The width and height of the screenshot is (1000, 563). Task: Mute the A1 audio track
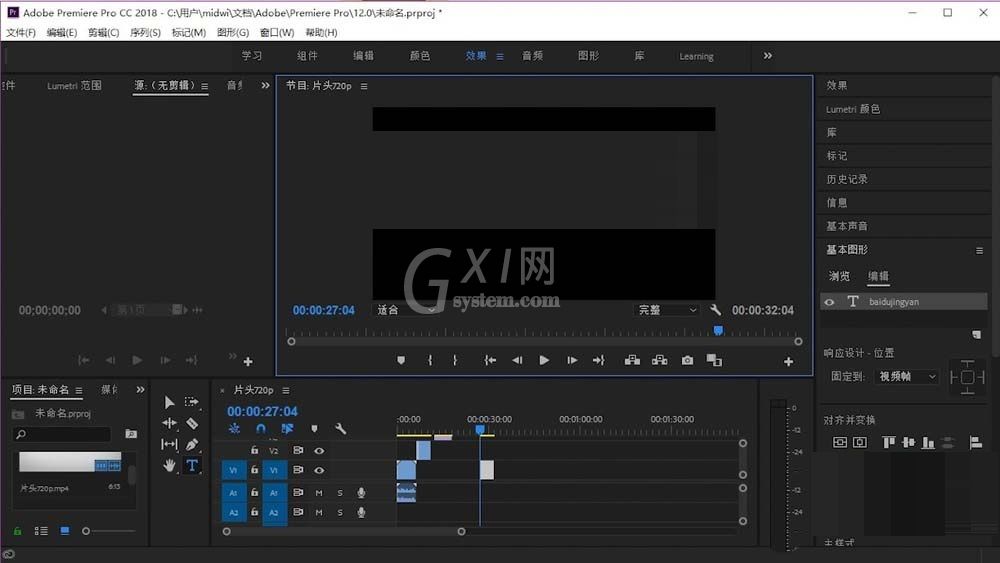click(319, 493)
